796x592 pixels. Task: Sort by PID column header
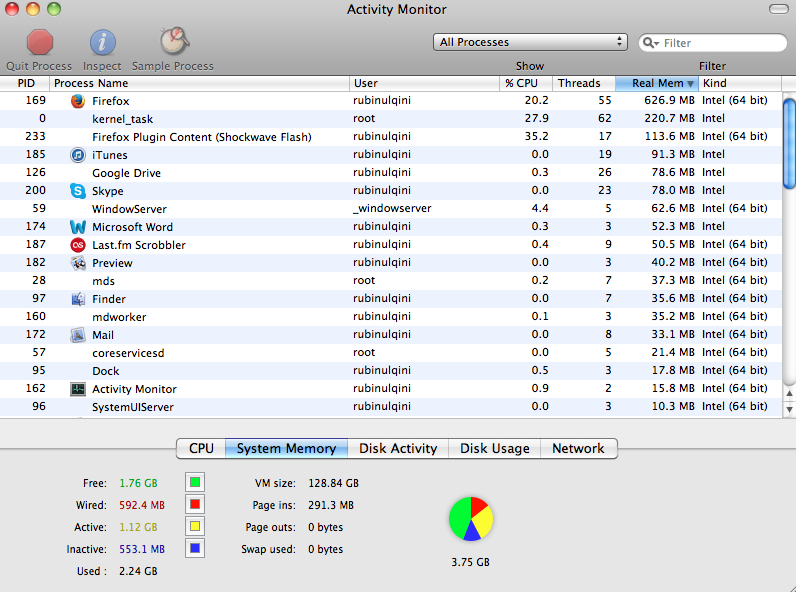(x=25, y=83)
